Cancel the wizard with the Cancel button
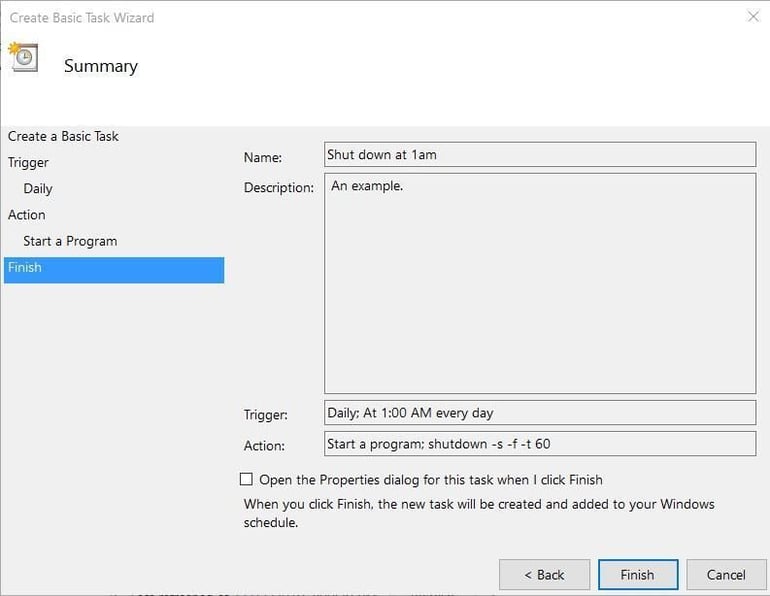 726,574
